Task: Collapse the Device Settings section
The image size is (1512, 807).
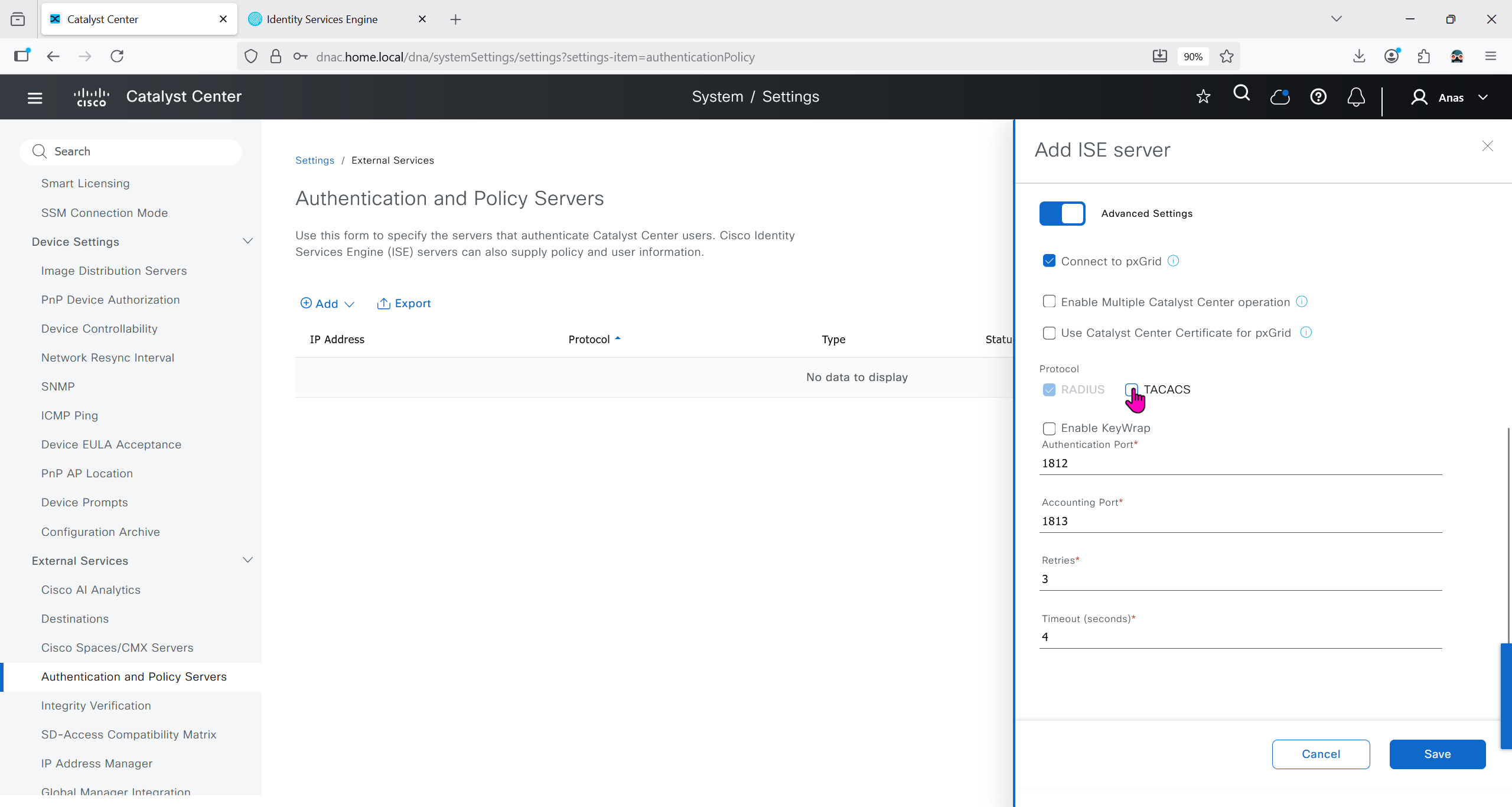Action: (248, 242)
